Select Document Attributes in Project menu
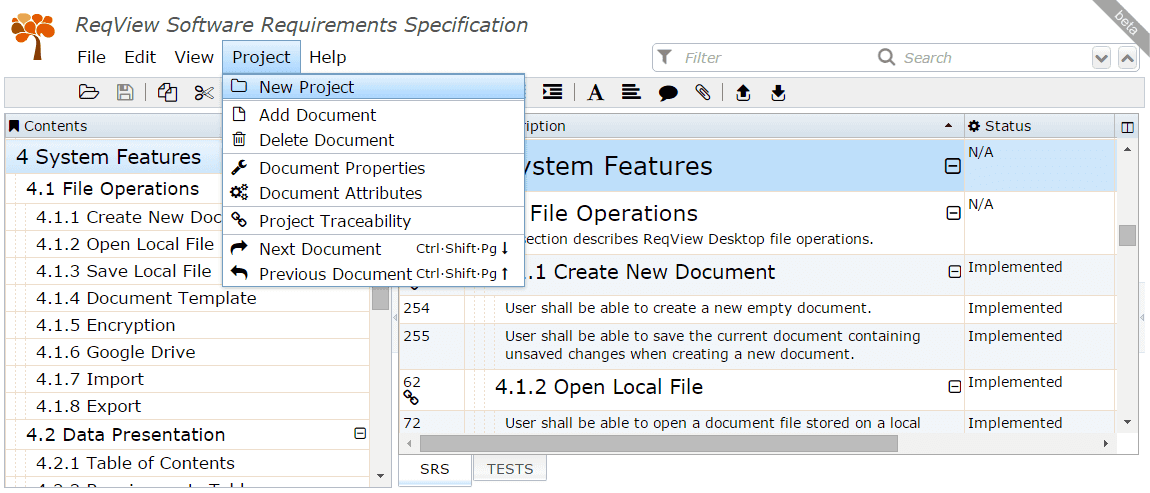Viewport: 1150px width, 493px height. [340, 193]
